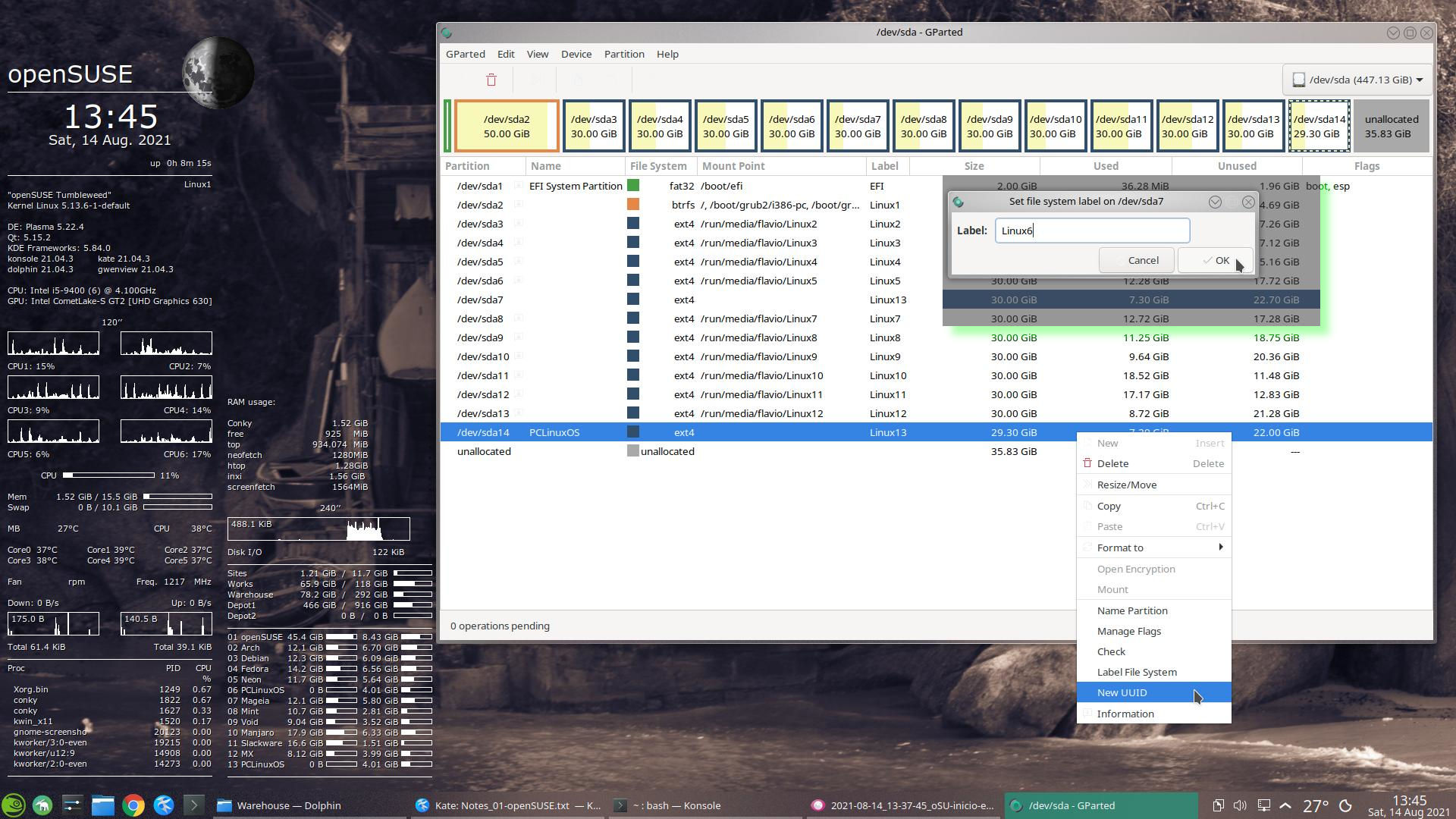
Task: Click the green round icon beside the launcher
Action: click(x=42, y=805)
